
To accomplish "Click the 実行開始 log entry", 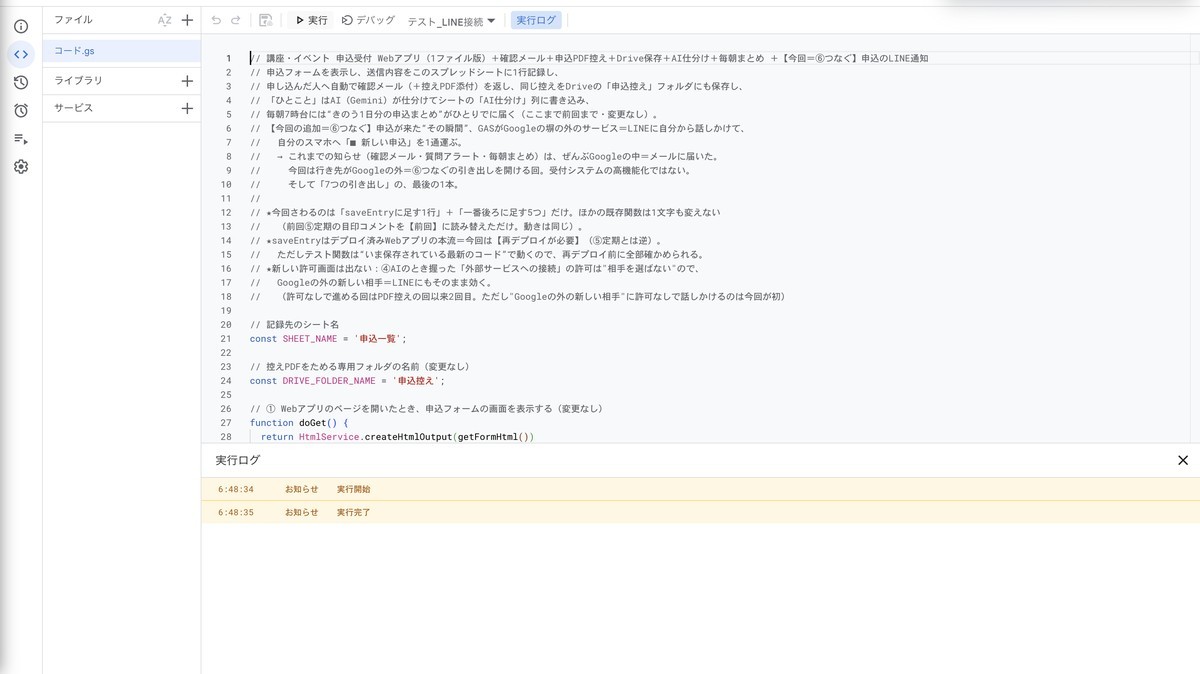I will (354, 489).
